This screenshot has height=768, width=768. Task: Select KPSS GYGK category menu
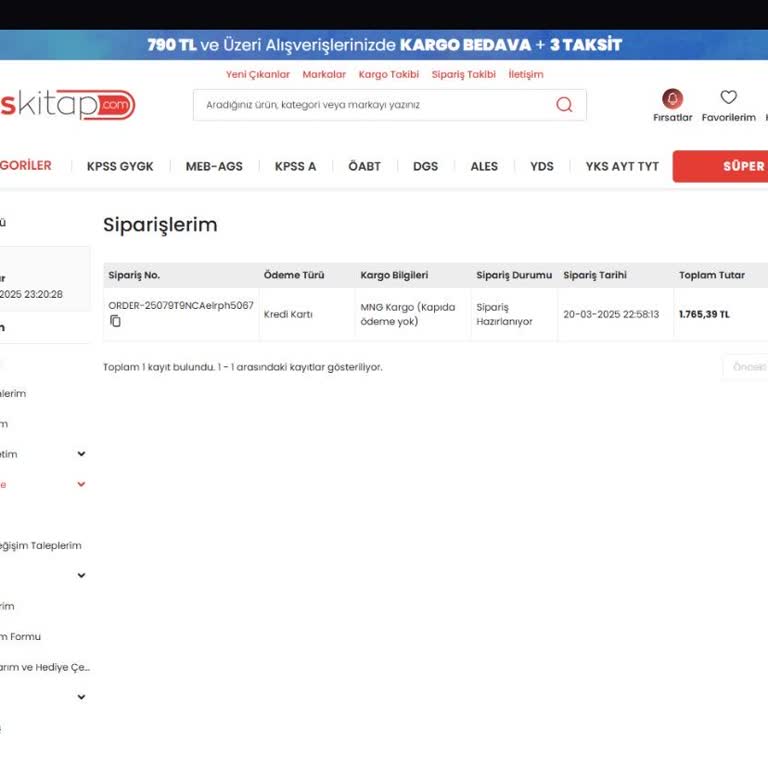pos(120,167)
